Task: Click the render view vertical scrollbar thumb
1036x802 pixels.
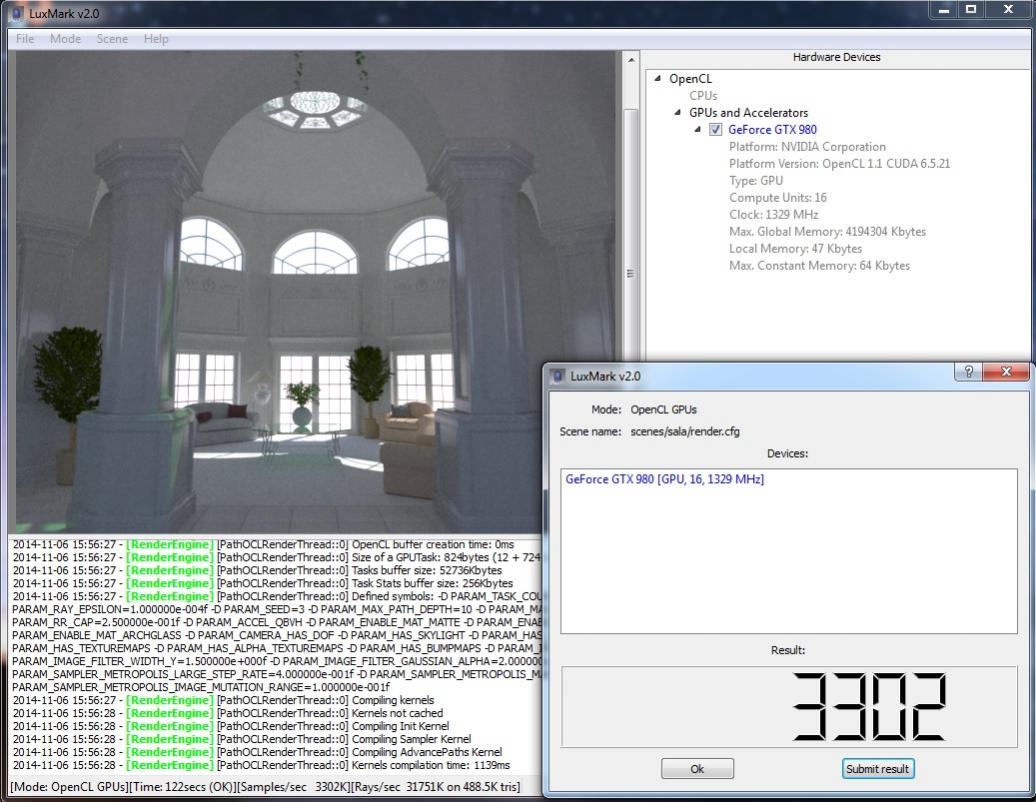Action: click(630, 273)
